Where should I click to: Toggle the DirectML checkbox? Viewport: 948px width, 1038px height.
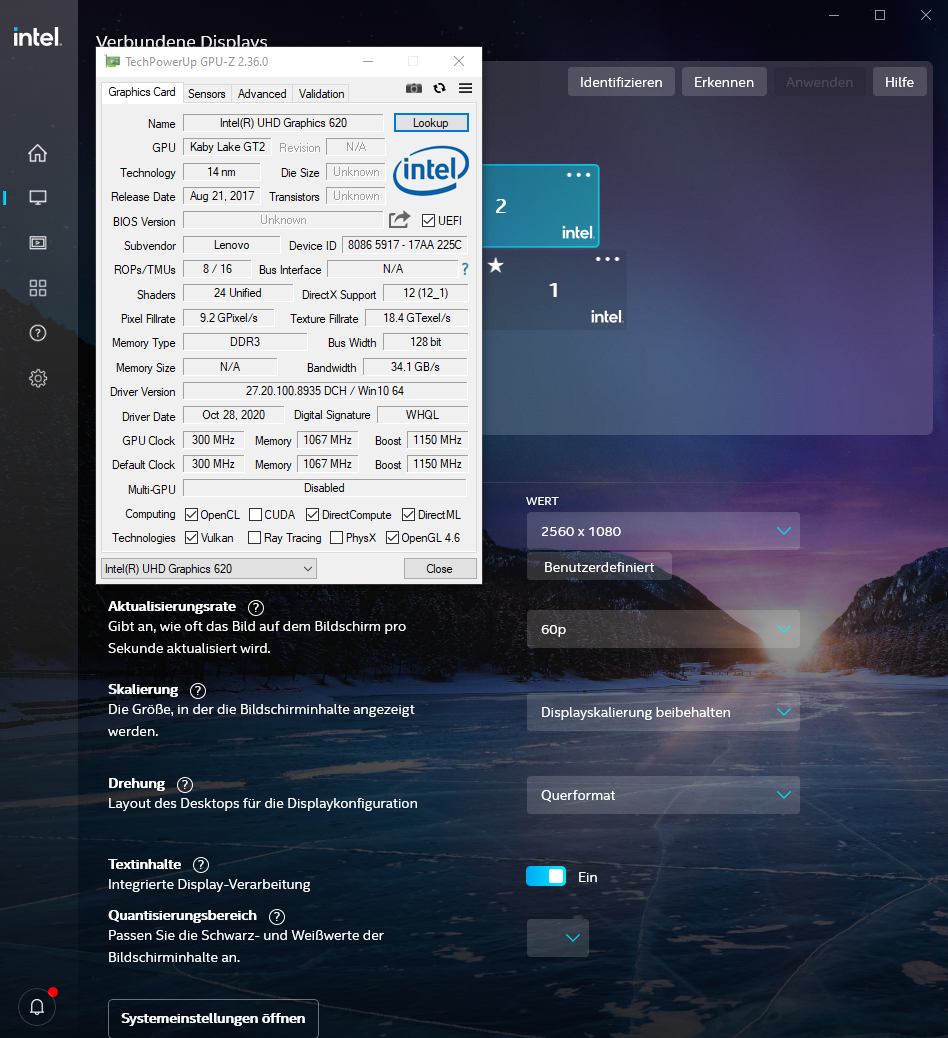click(408, 514)
